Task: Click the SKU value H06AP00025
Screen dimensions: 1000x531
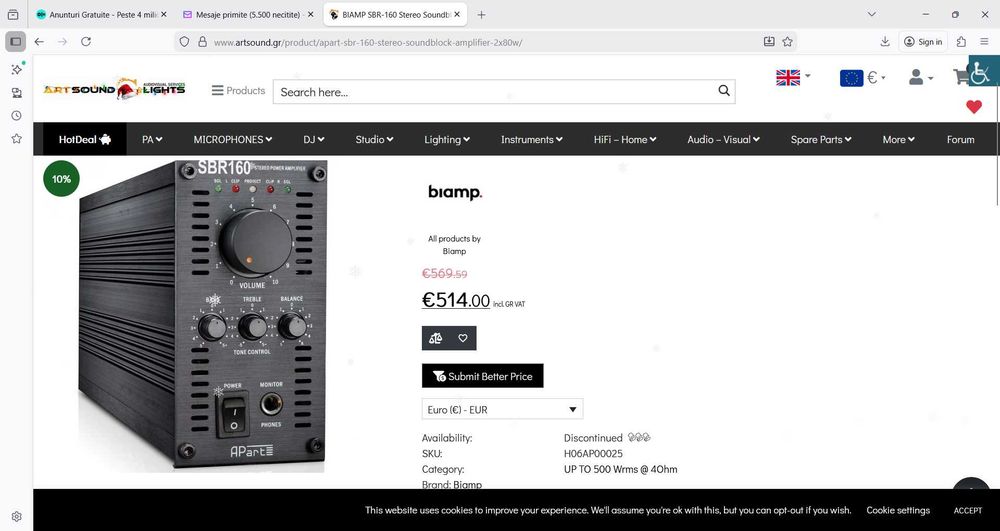Action: [593, 454]
